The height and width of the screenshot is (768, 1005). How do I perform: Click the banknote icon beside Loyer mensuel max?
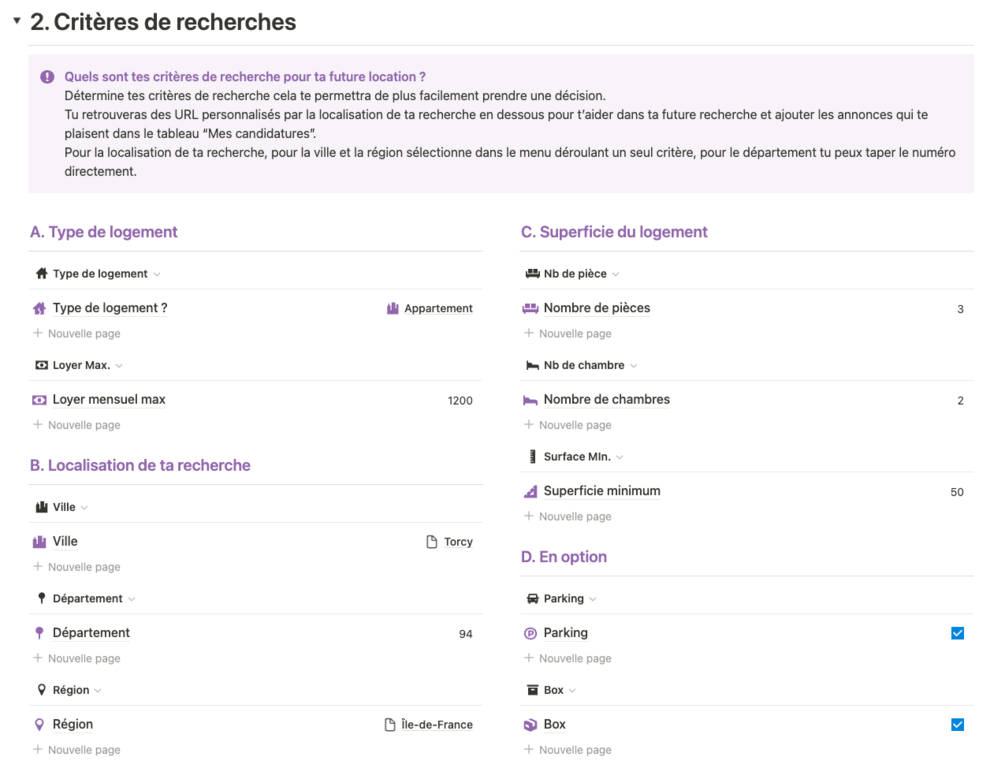40,400
